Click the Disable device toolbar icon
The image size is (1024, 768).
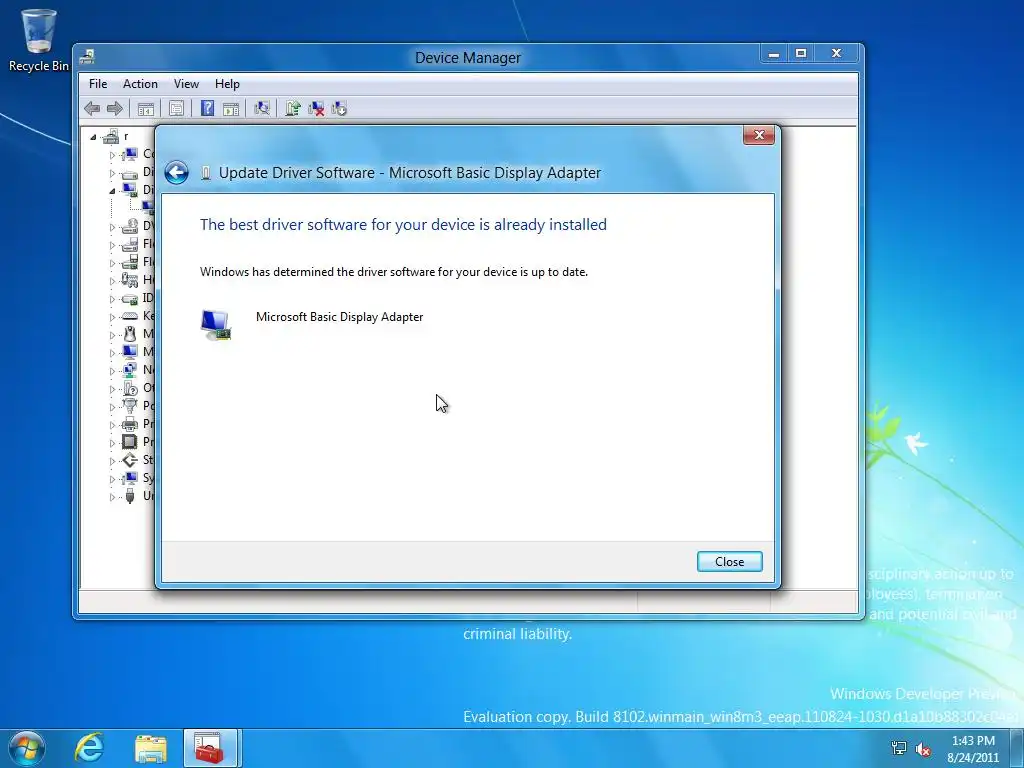[339, 108]
